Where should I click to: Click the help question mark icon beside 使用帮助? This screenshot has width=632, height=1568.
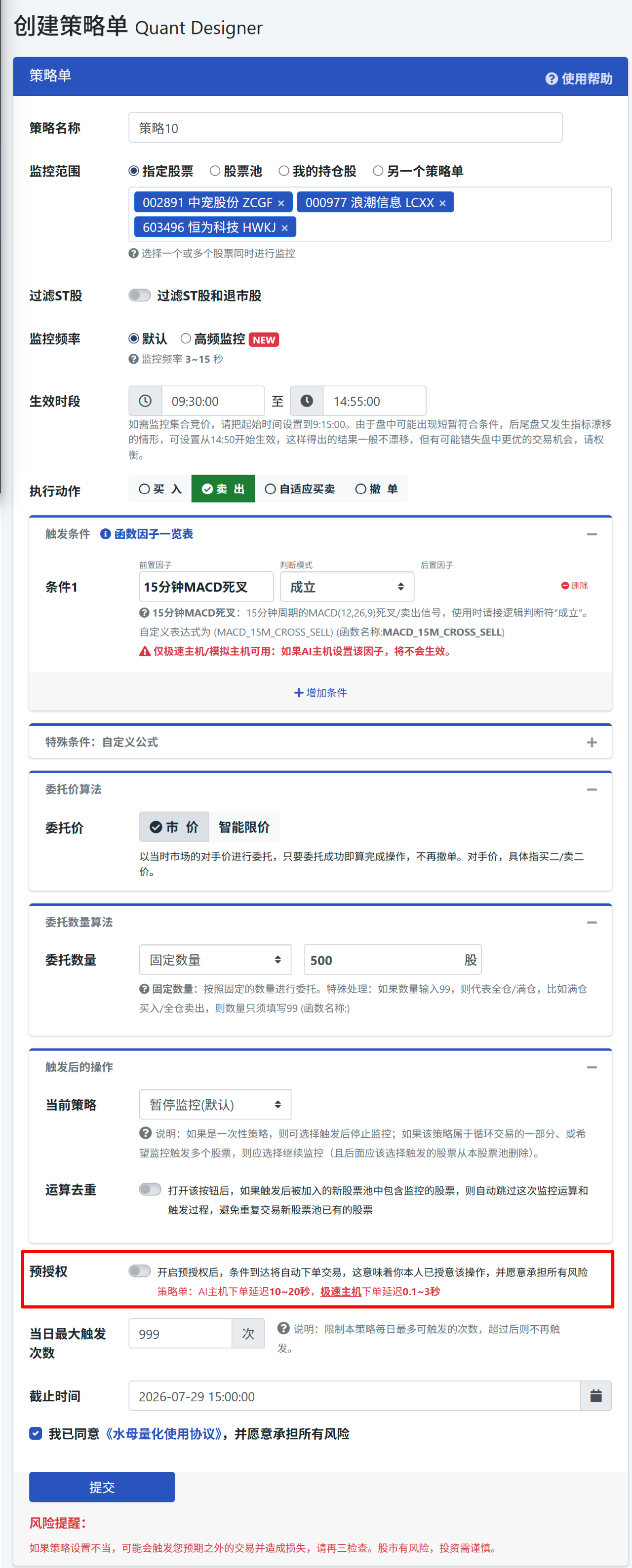[552, 78]
